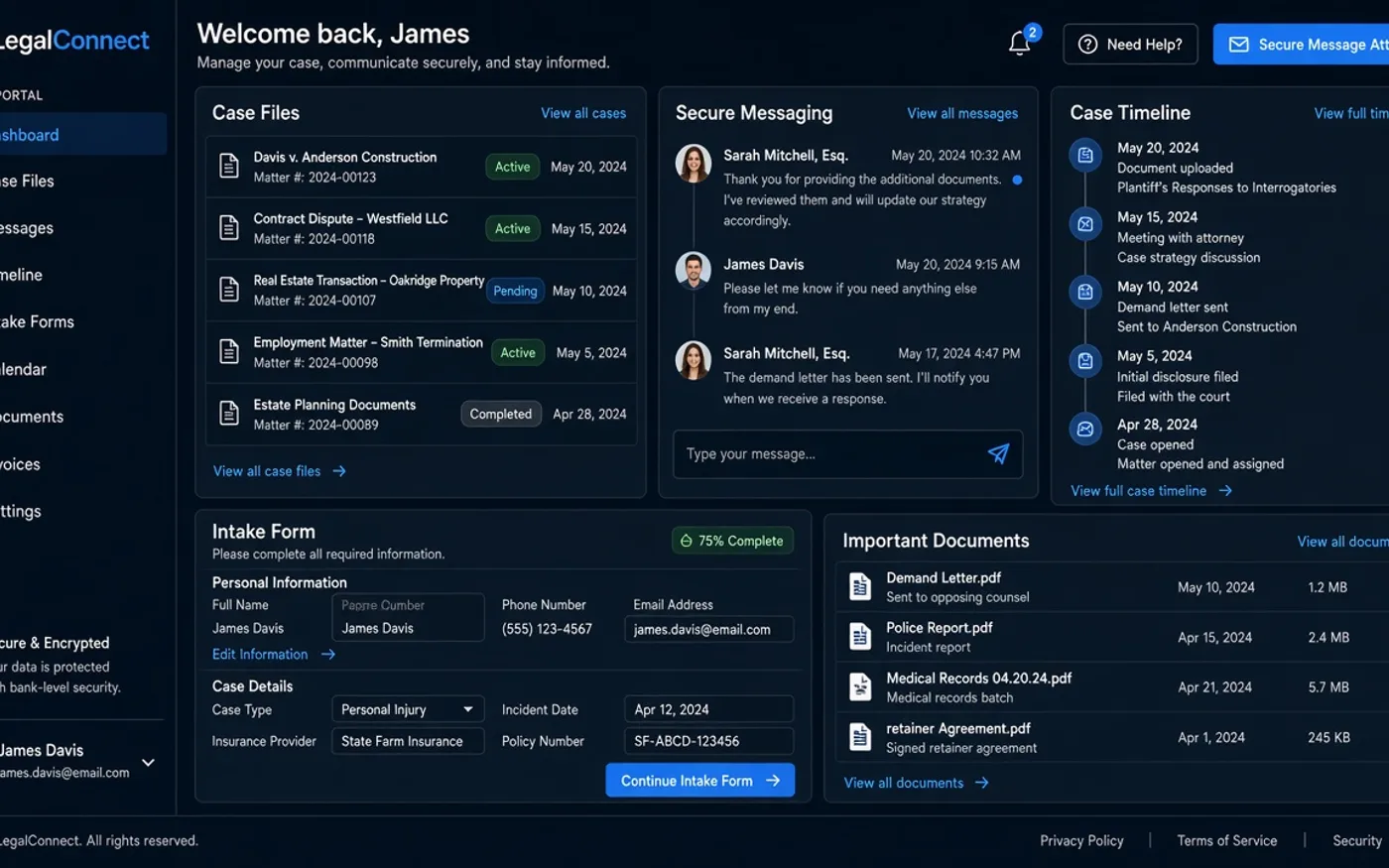Open the Privacy Policy footer link
The image size is (1389, 868).
[x=1081, y=840]
